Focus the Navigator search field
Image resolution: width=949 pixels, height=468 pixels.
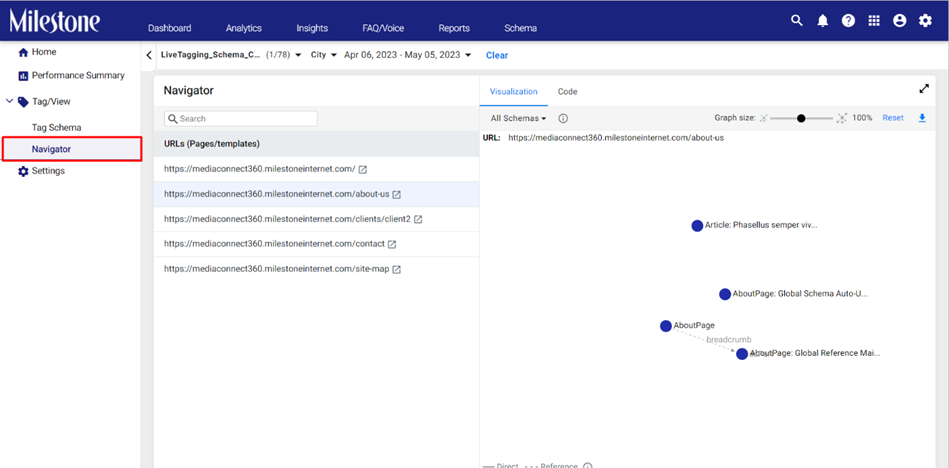(241, 119)
